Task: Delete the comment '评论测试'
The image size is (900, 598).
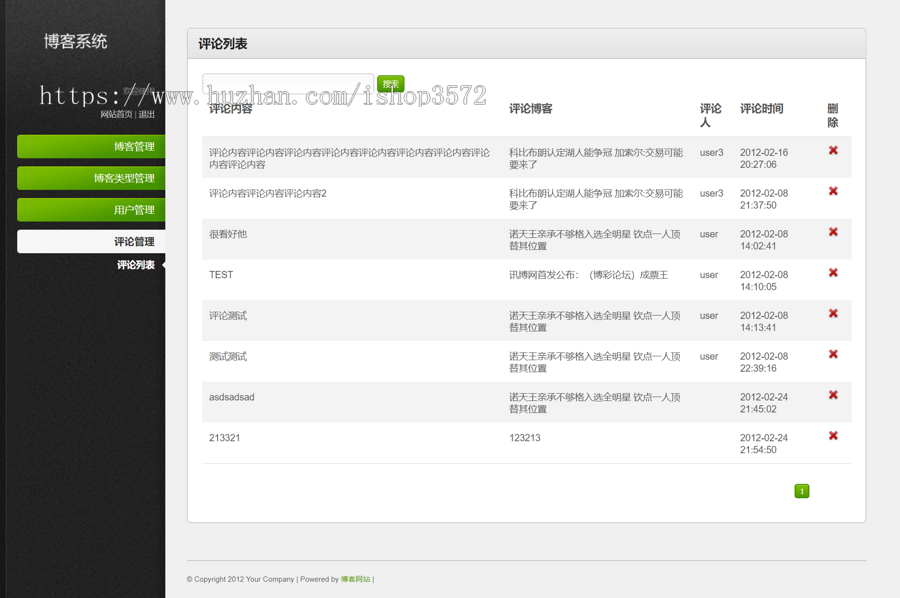Action: 833,313
